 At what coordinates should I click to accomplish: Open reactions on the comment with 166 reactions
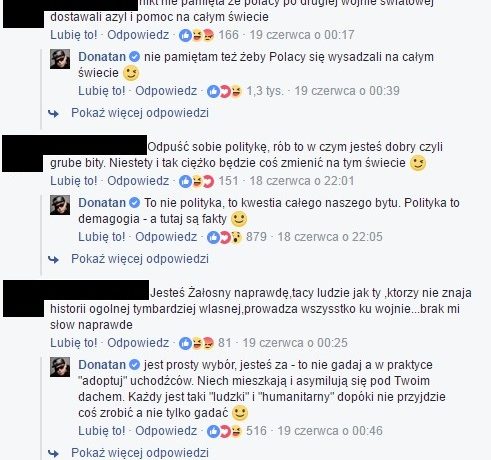point(197,35)
